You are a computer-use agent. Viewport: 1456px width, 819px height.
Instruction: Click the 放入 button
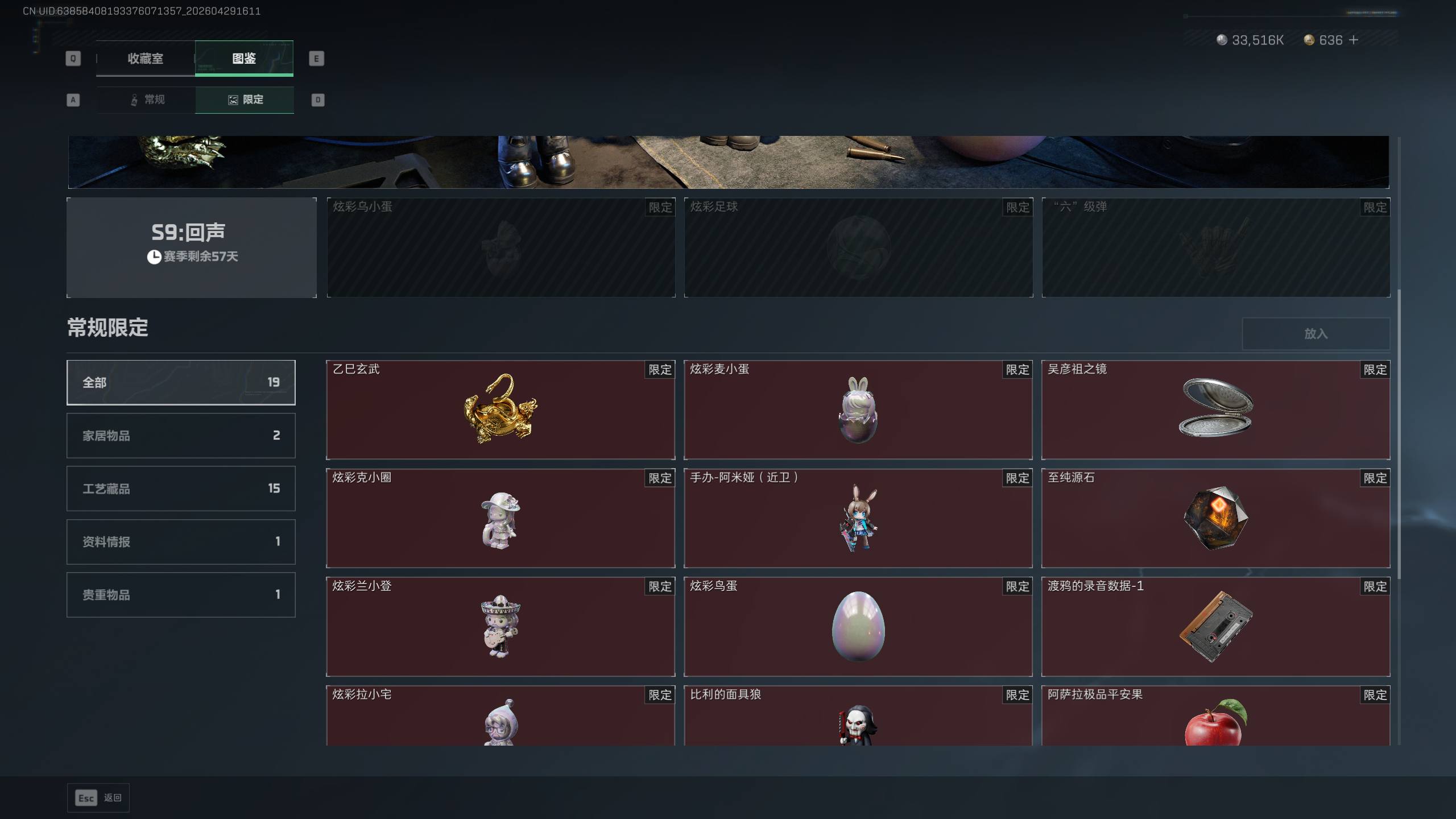tap(1316, 333)
